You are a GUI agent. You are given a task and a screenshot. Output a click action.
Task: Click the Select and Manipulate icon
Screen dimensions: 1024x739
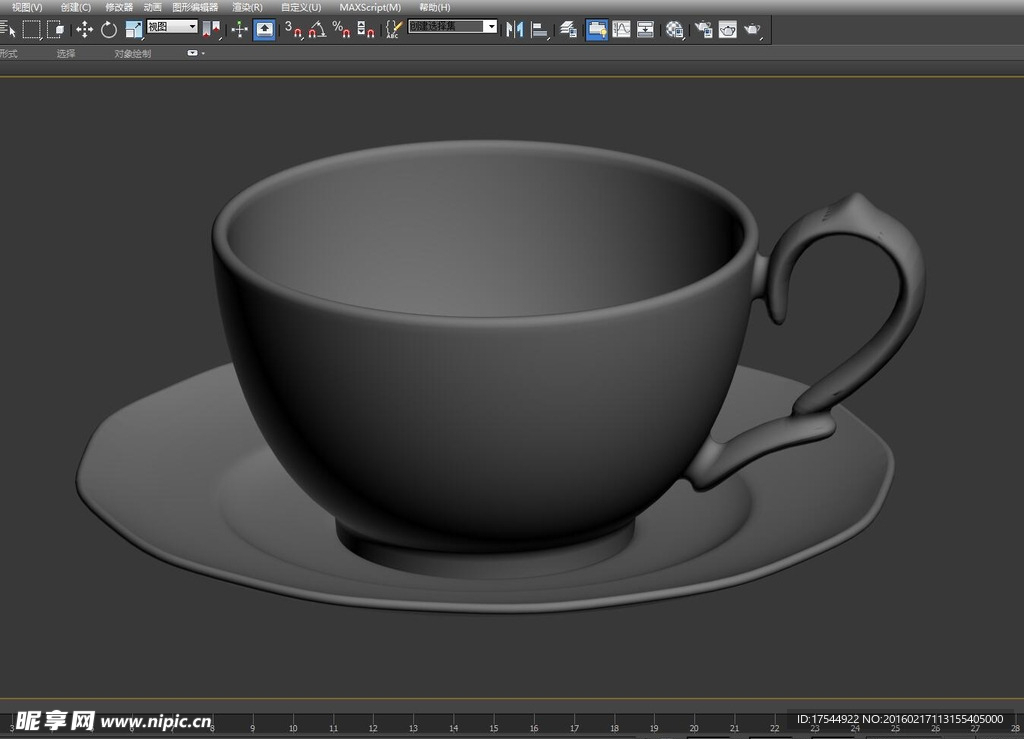click(239, 29)
